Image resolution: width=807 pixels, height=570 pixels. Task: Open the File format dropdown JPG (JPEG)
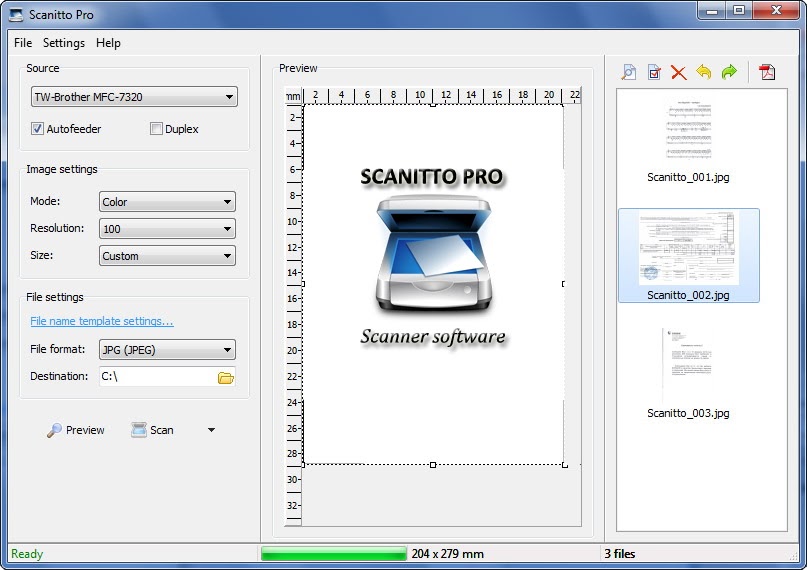167,350
